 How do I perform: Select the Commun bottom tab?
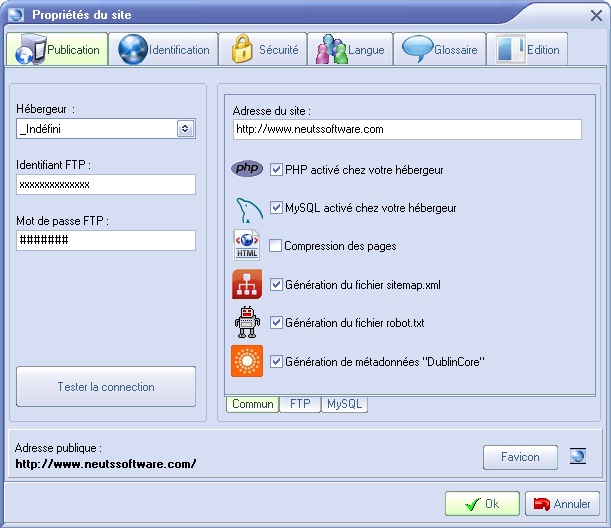pos(253,404)
